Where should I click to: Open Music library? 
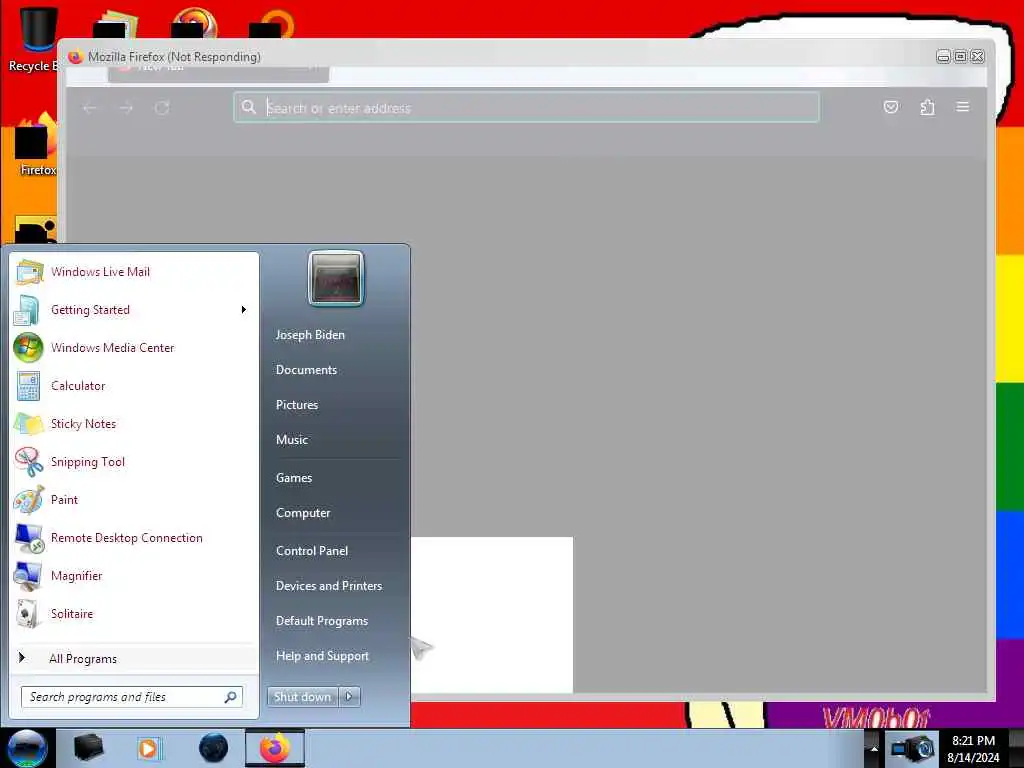click(292, 440)
